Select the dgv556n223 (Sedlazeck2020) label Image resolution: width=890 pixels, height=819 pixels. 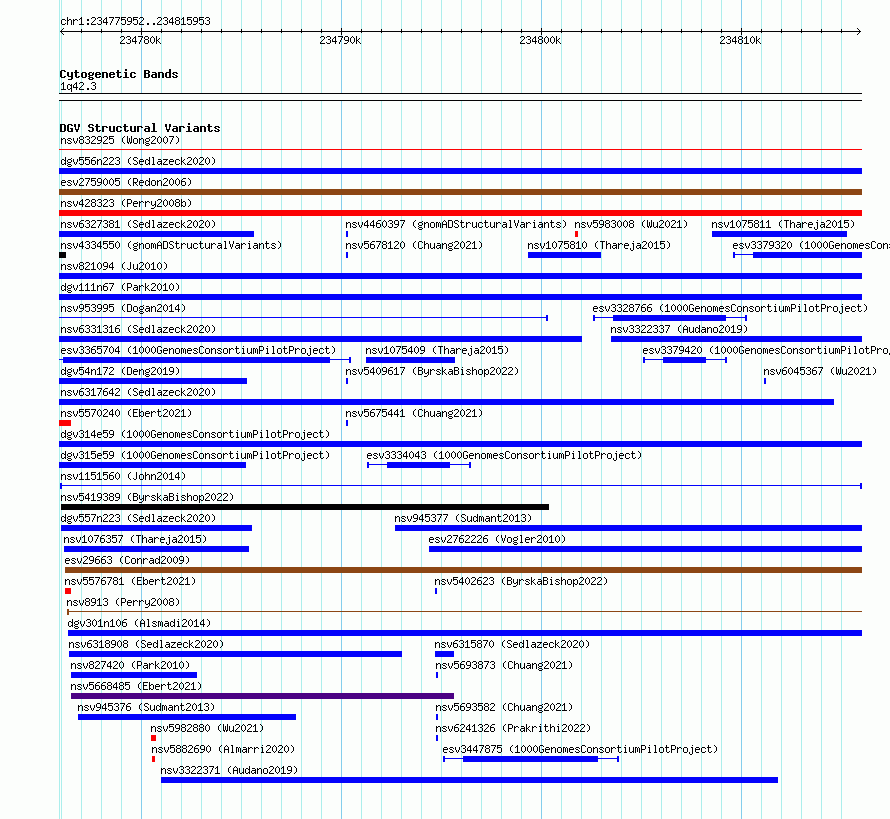pyautogui.click(x=138, y=161)
